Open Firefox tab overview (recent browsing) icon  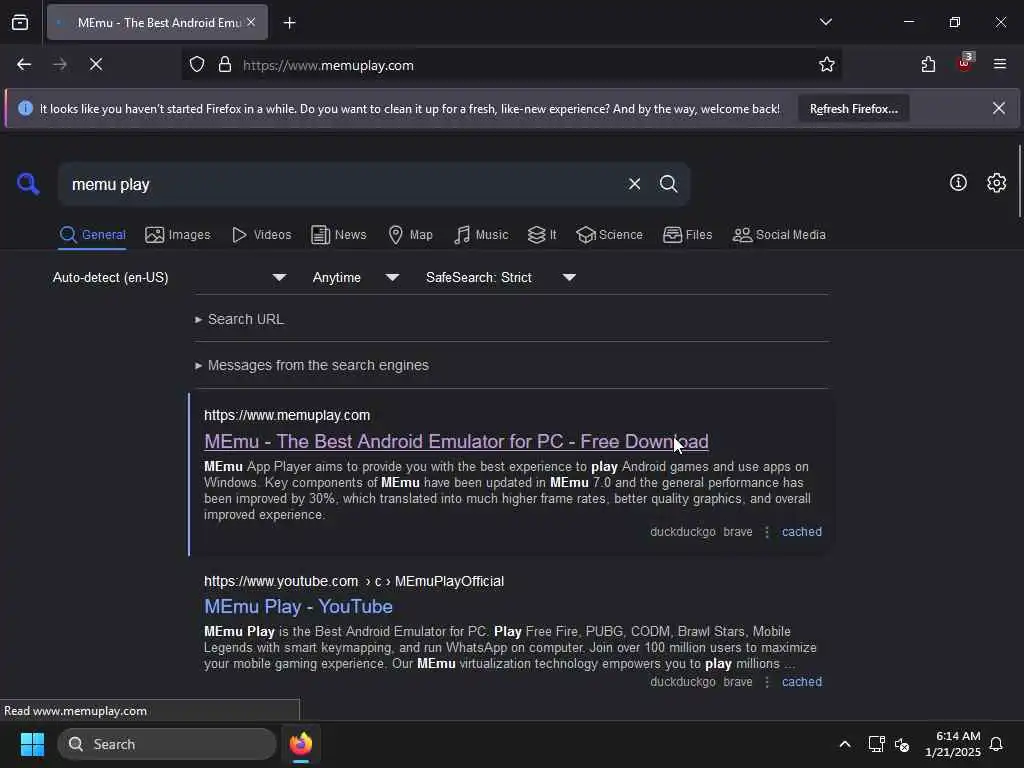(20, 23)
